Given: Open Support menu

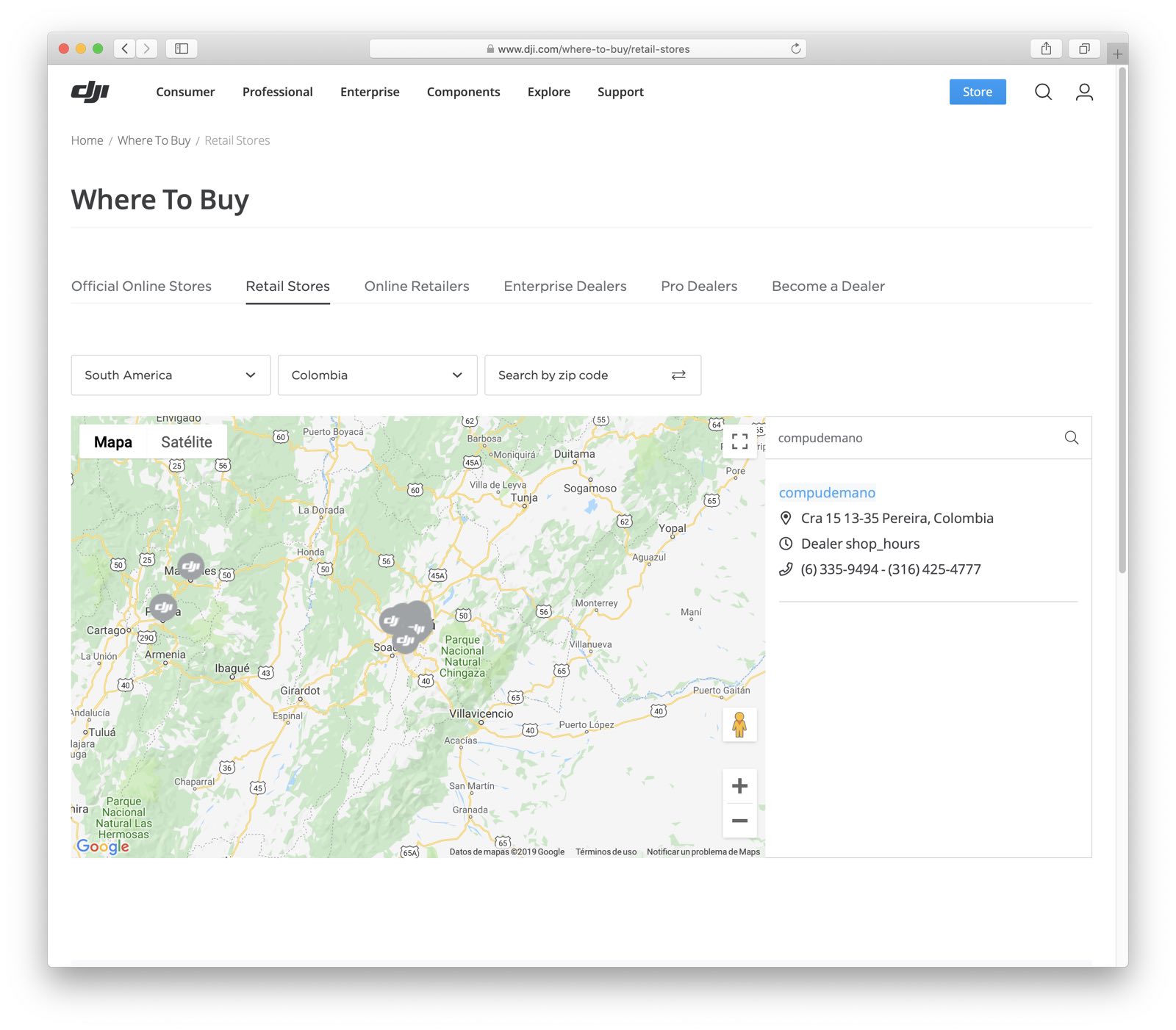Looking at the screenshot, I should click(x=620, y=92).
